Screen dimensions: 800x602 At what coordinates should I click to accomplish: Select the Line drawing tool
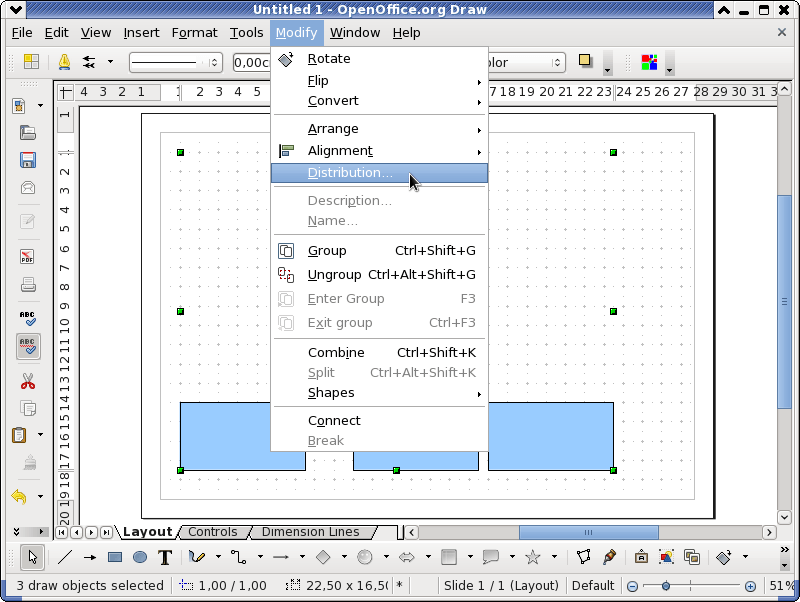pyautogui.click(x=65, y=557)
